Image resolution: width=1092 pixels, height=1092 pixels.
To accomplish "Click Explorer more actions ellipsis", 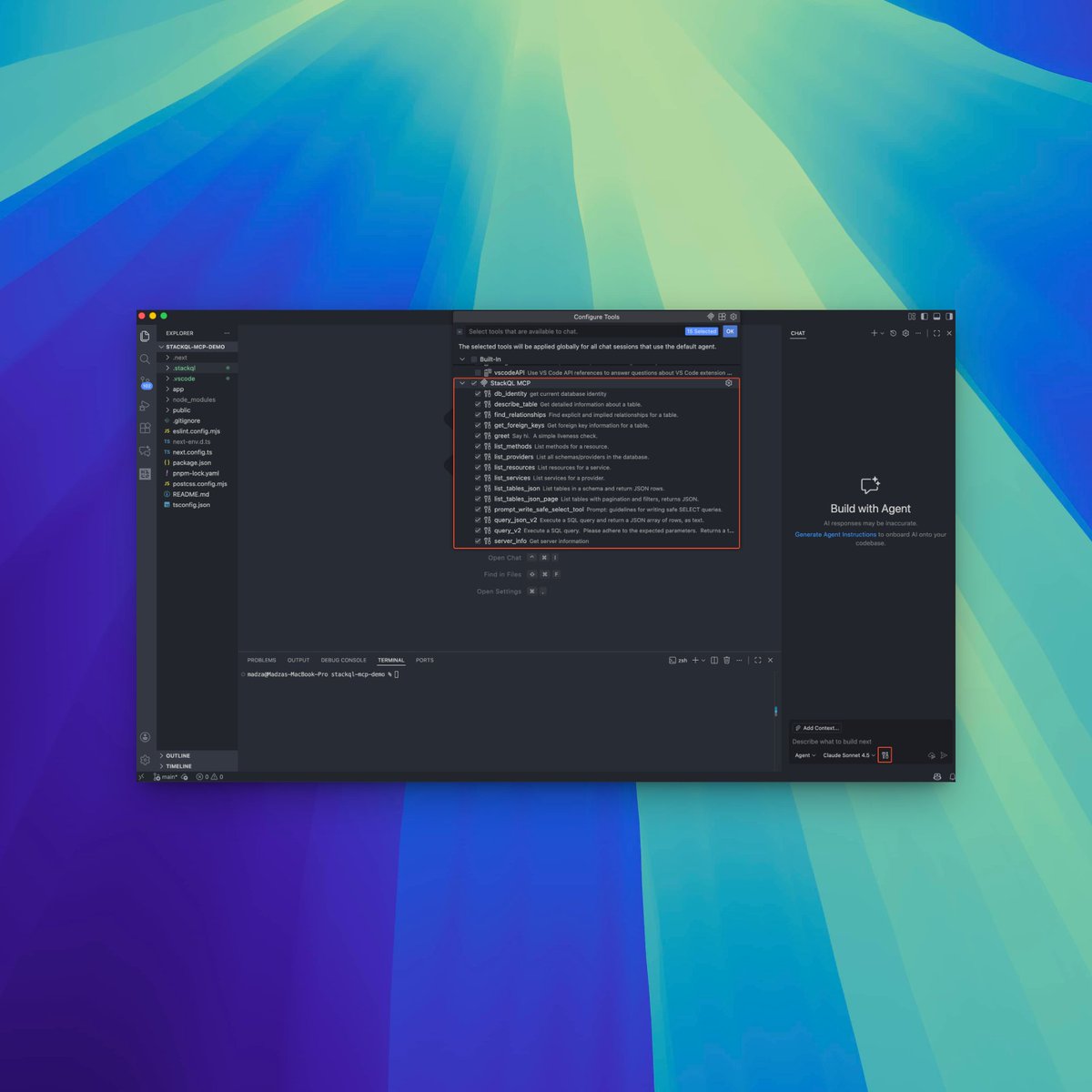I will (227, 333).
